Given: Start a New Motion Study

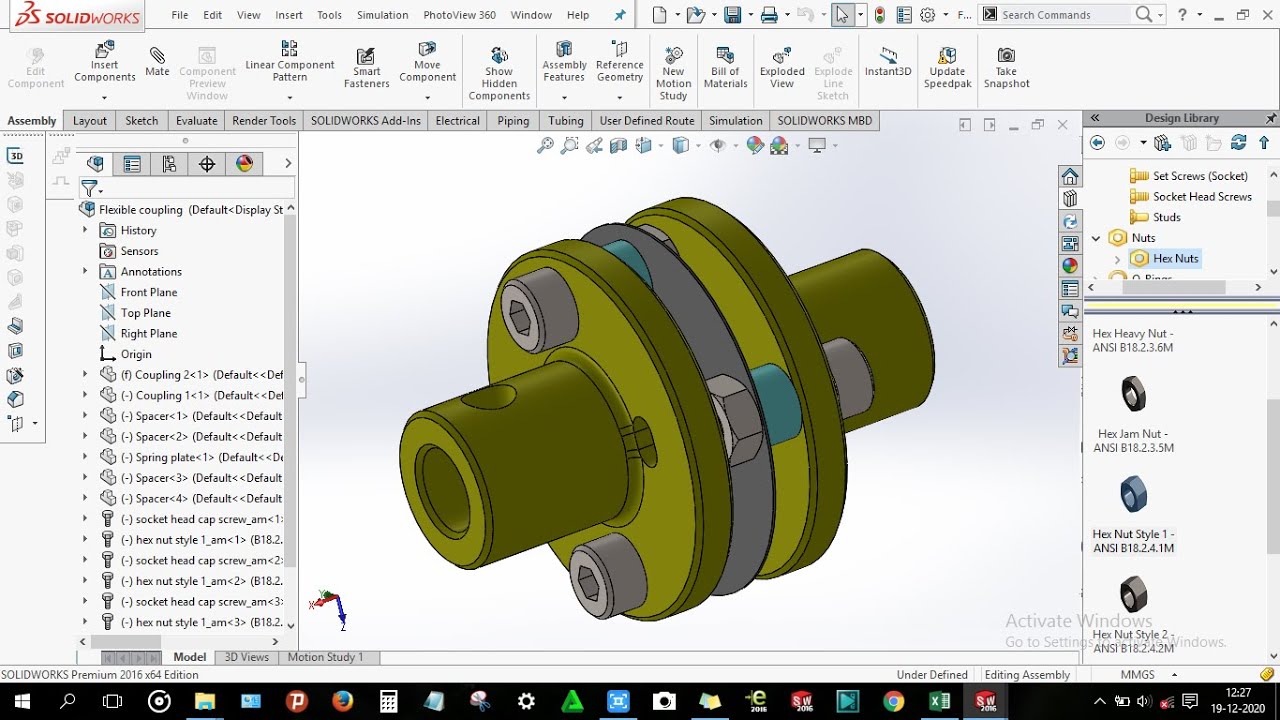Looking at the screenshot, I should [673, 73].
